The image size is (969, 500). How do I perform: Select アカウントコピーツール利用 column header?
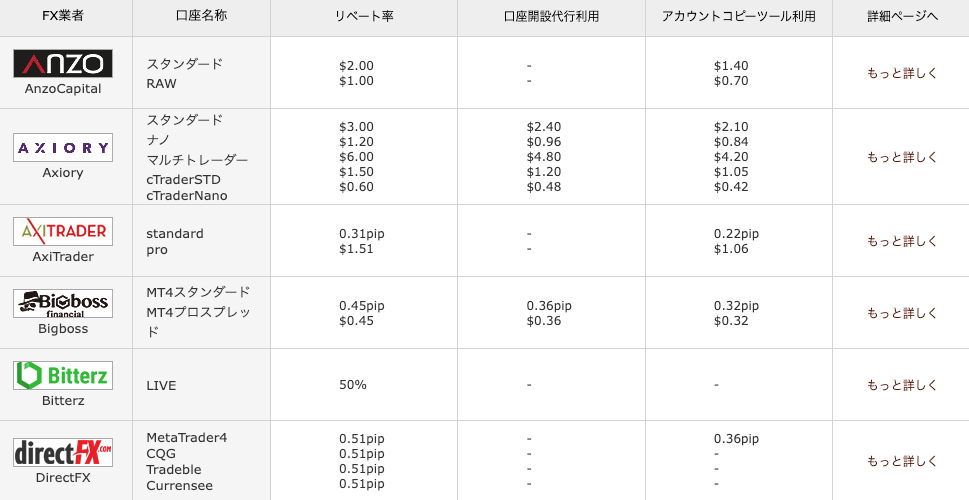738,18
